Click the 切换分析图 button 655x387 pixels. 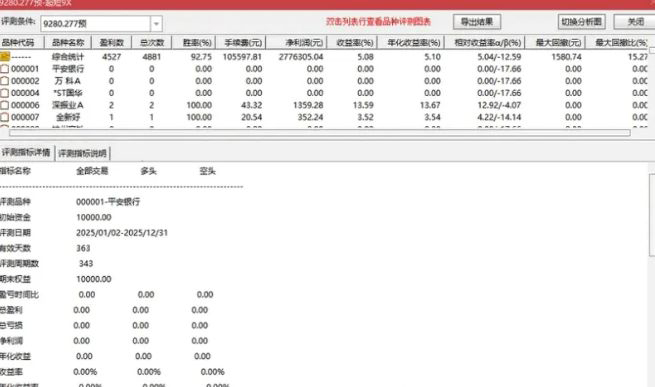(x=581, y=22)
